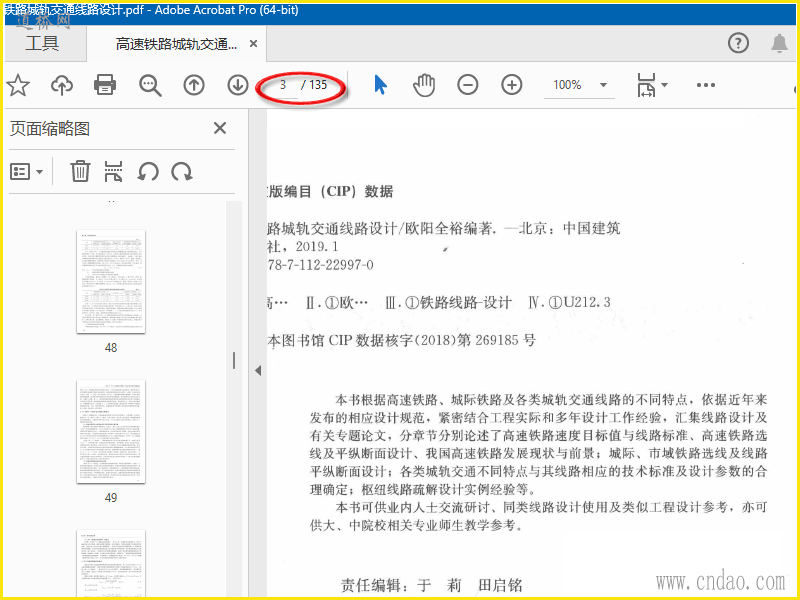
Task: Rotate page counterclockwise
Action: [x=148, y=172]
